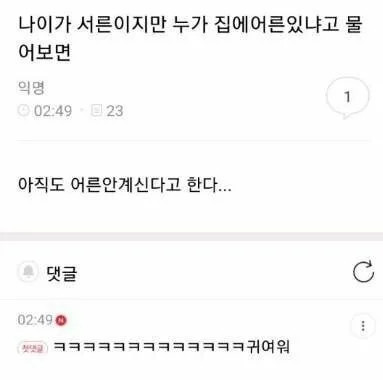This screenshot has height=380, width=383.
Task: Open the three-dot comment options menu
Action: pyautogui.click(x=363, y=326)
